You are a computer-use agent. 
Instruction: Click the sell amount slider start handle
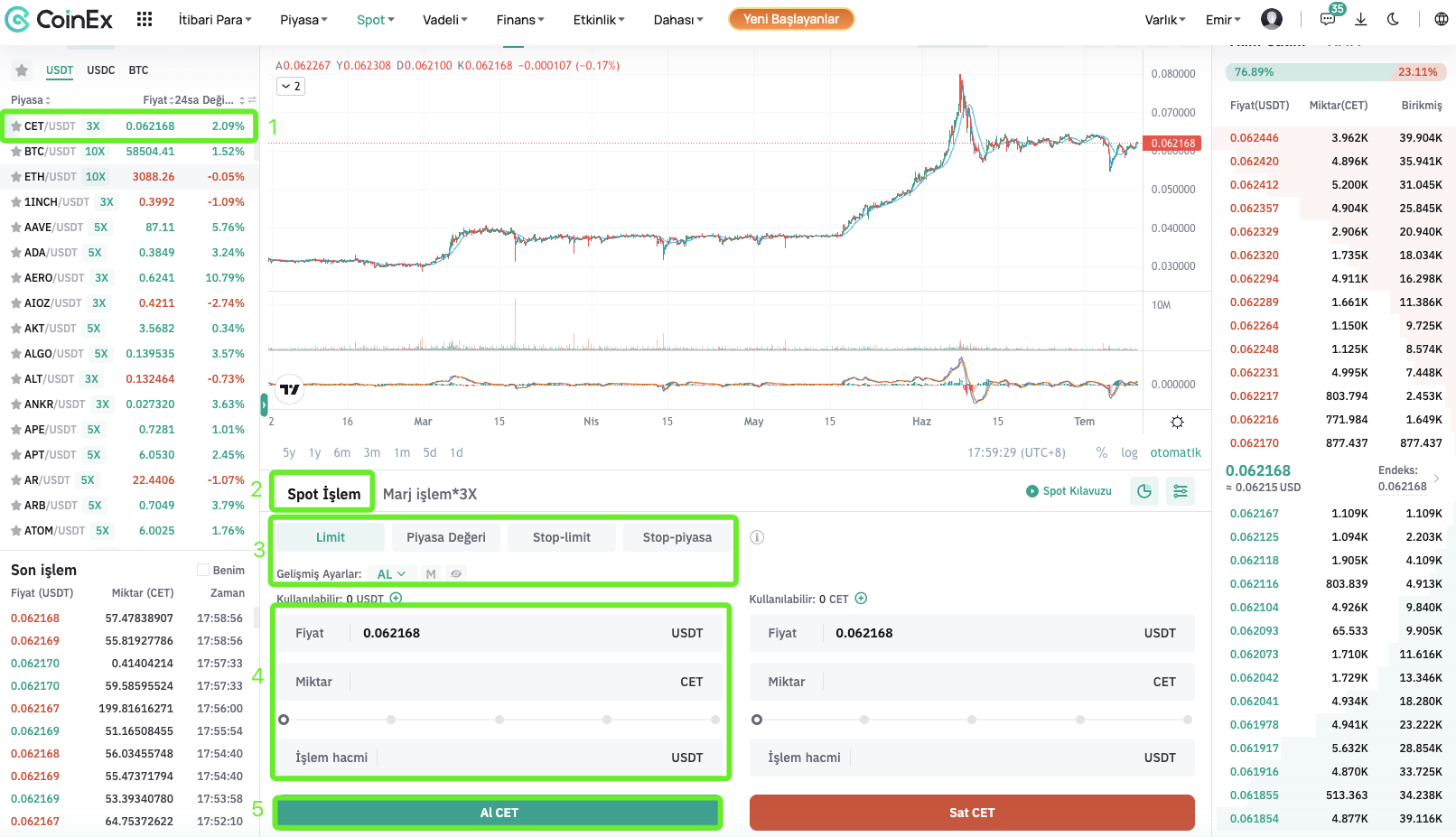[x=757, y=720]
